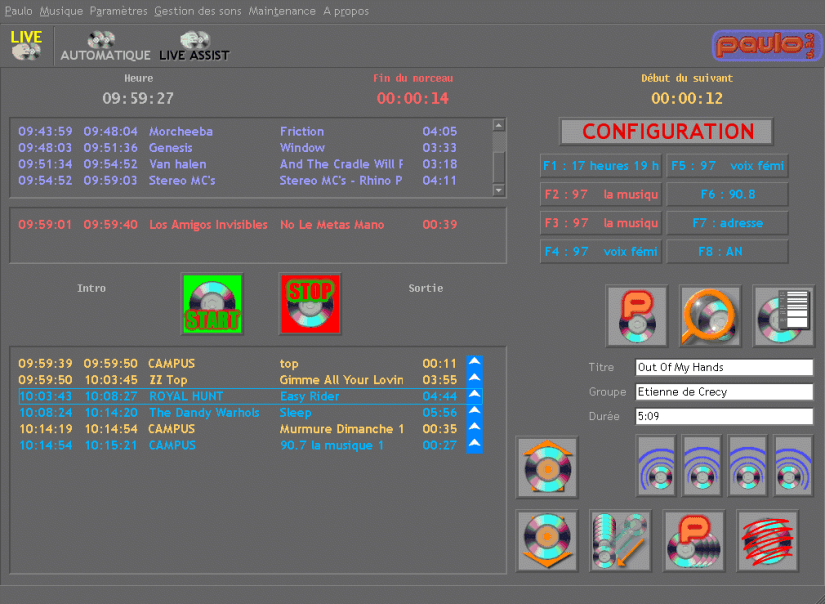The height and width of the screenshot is (604, 825).
Task: Switch to LIVE mode
Action: (x=25, y=45)
